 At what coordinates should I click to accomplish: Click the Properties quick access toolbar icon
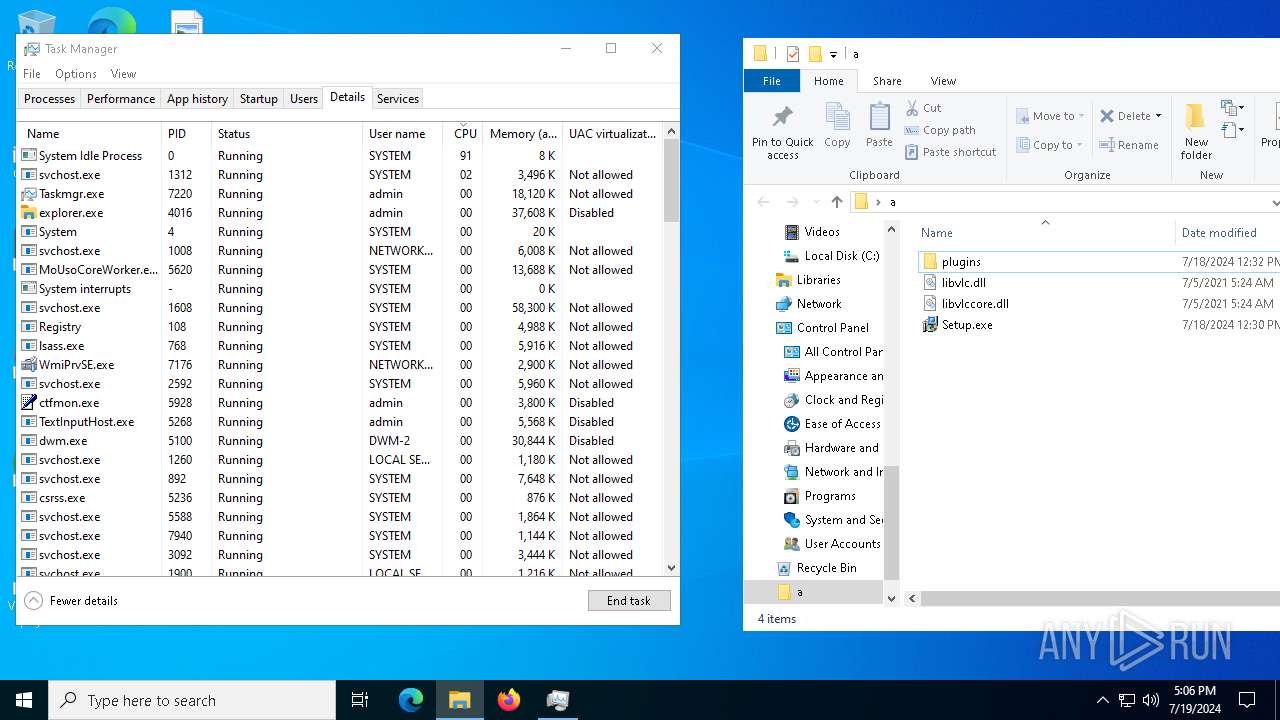793,54
